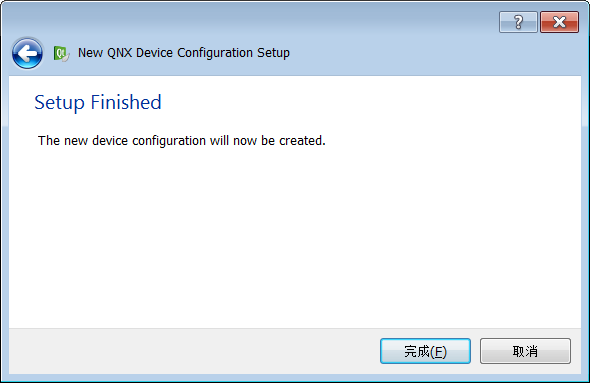This screenshot has width=590, height=383.
Task: Click the word 'The' starting the message
Action: pos(49,141)
